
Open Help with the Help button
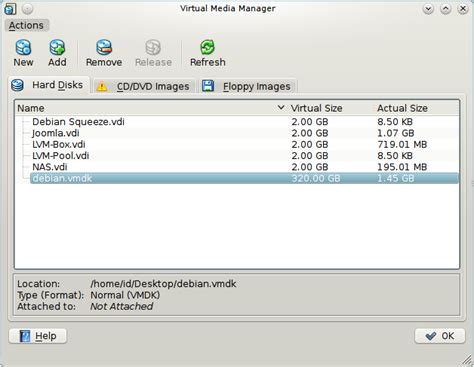pos(38,336)
